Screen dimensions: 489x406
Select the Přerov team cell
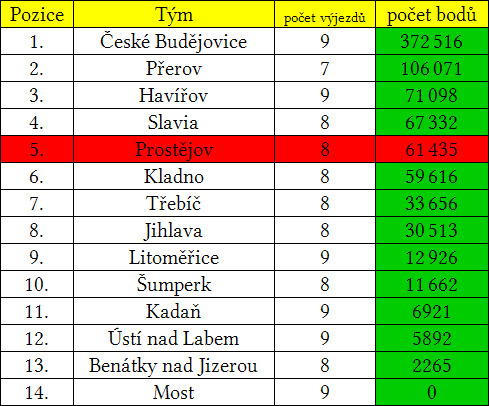[174, 68]
